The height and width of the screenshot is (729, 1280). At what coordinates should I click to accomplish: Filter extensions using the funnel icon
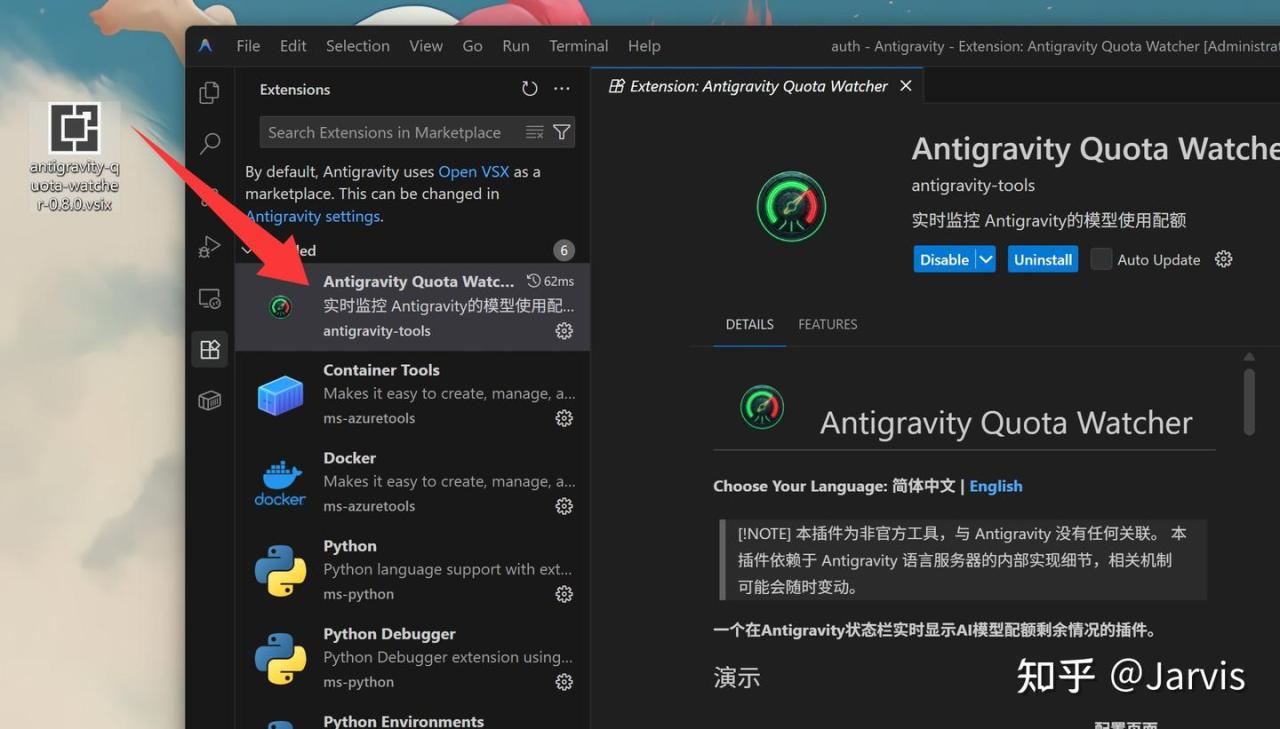tap(562, 132)
